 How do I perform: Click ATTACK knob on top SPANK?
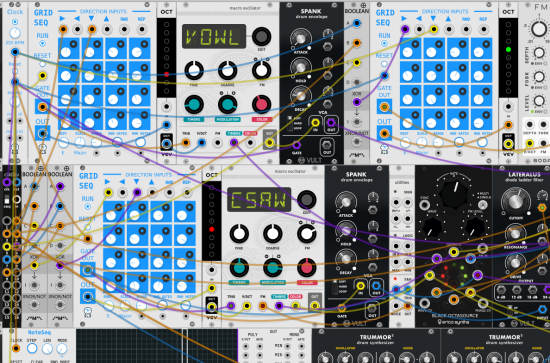tap(301, 39)
